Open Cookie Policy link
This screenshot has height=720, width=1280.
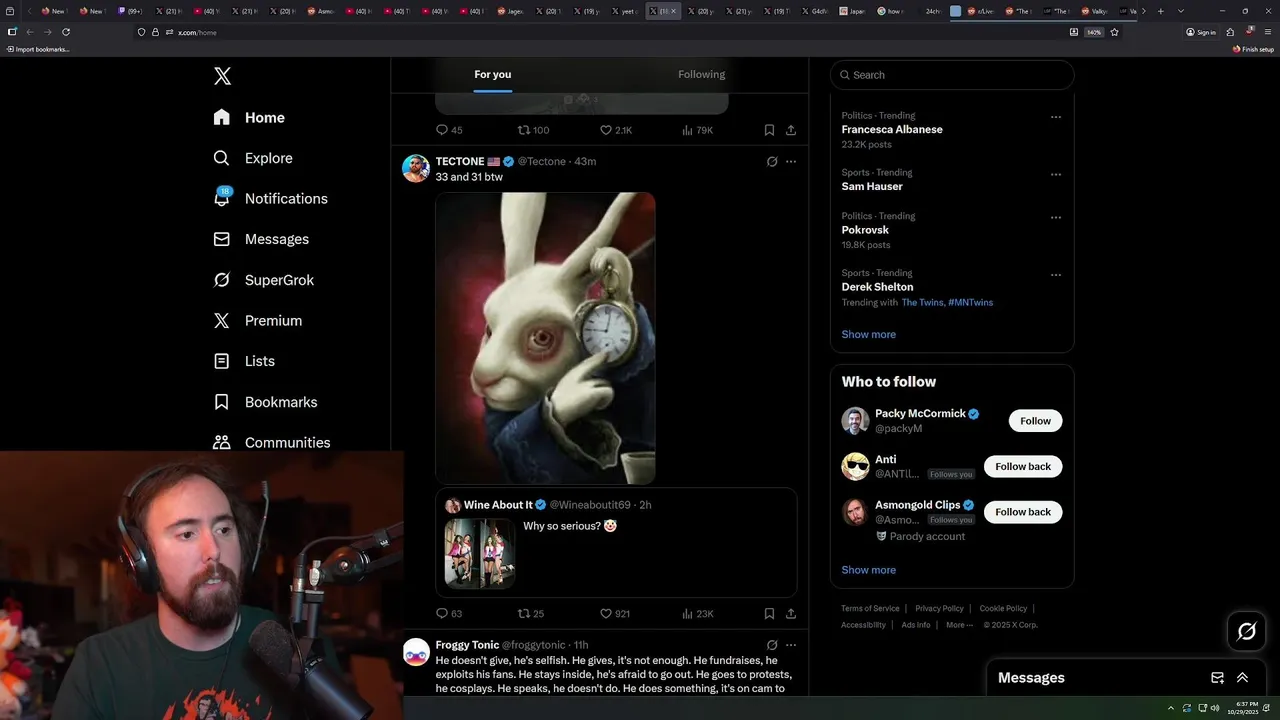click(1003, 608)
